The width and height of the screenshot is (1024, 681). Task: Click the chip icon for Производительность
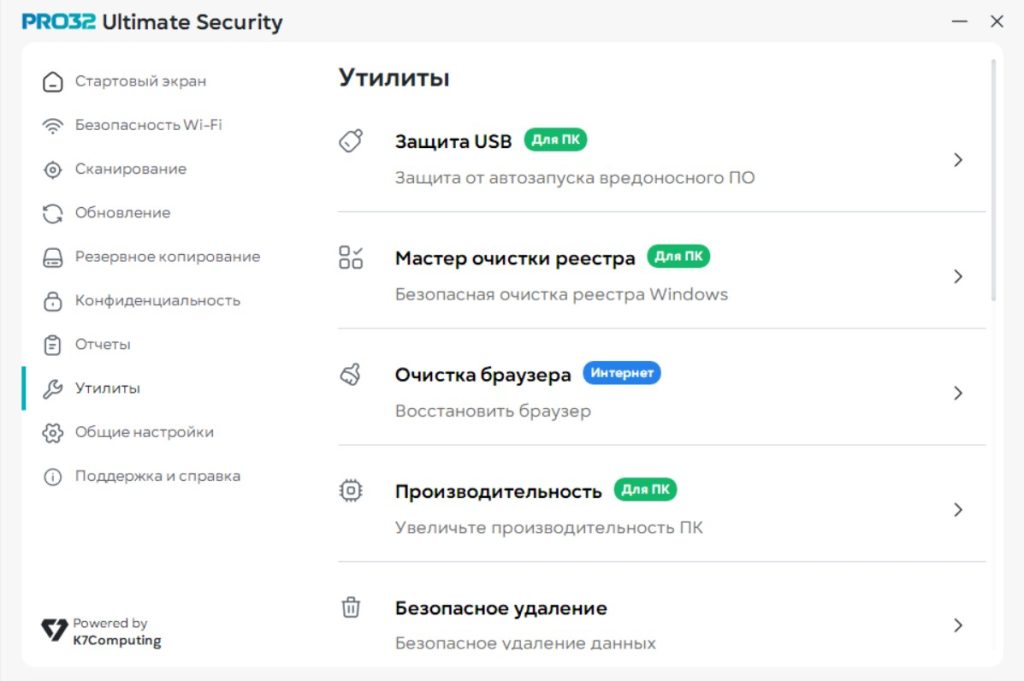point(350,491)
